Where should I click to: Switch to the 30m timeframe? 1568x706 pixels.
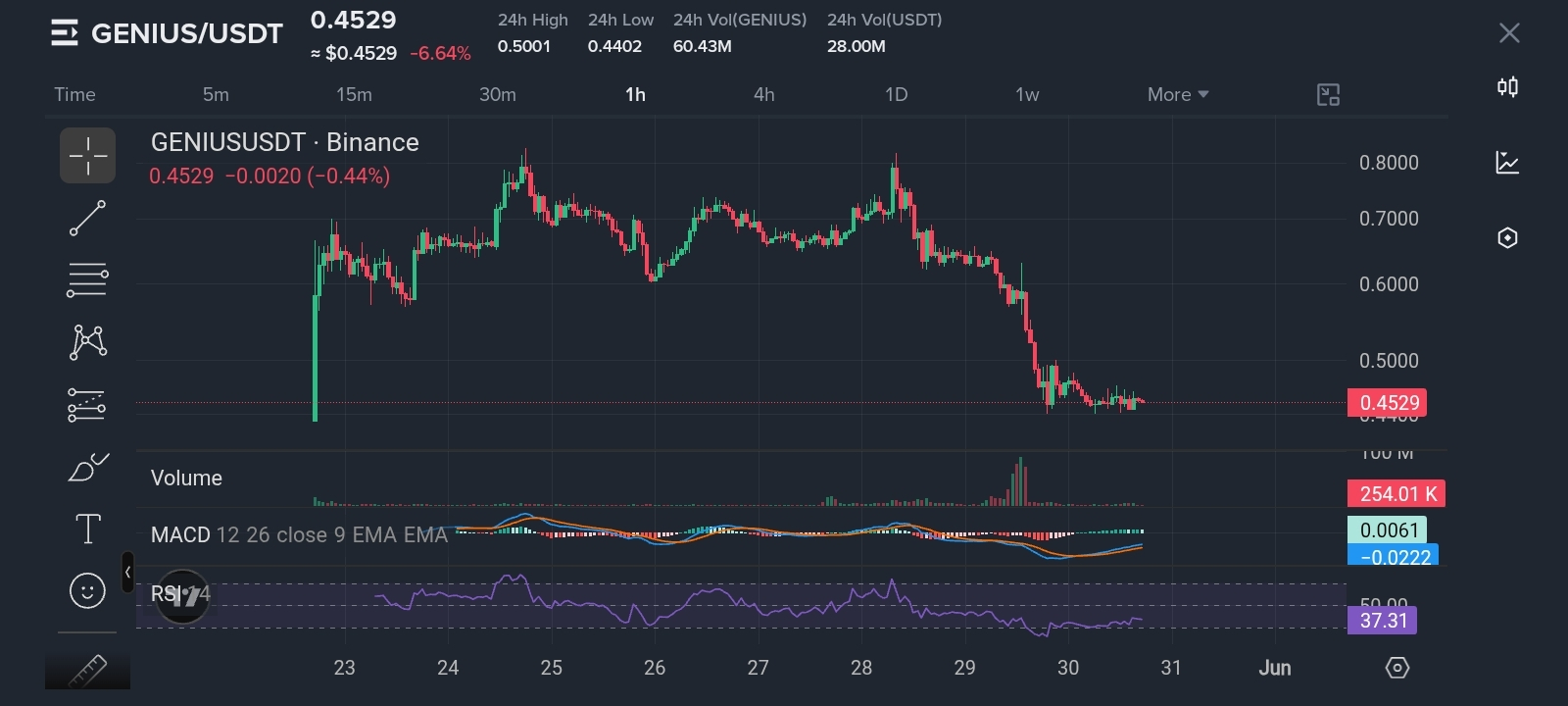[498, 95]
